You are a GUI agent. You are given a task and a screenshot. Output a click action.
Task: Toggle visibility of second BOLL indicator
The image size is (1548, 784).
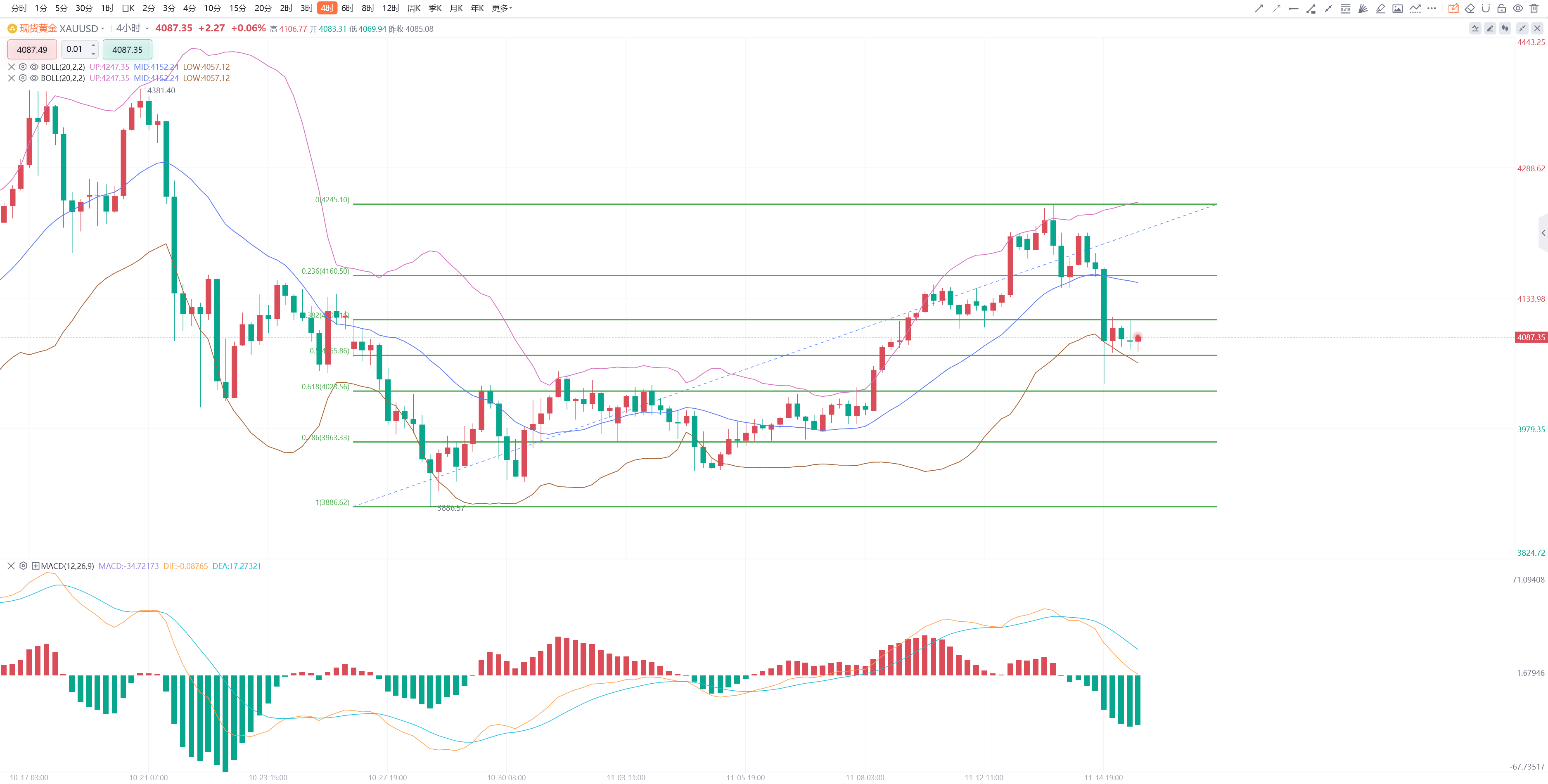point(34,78)
